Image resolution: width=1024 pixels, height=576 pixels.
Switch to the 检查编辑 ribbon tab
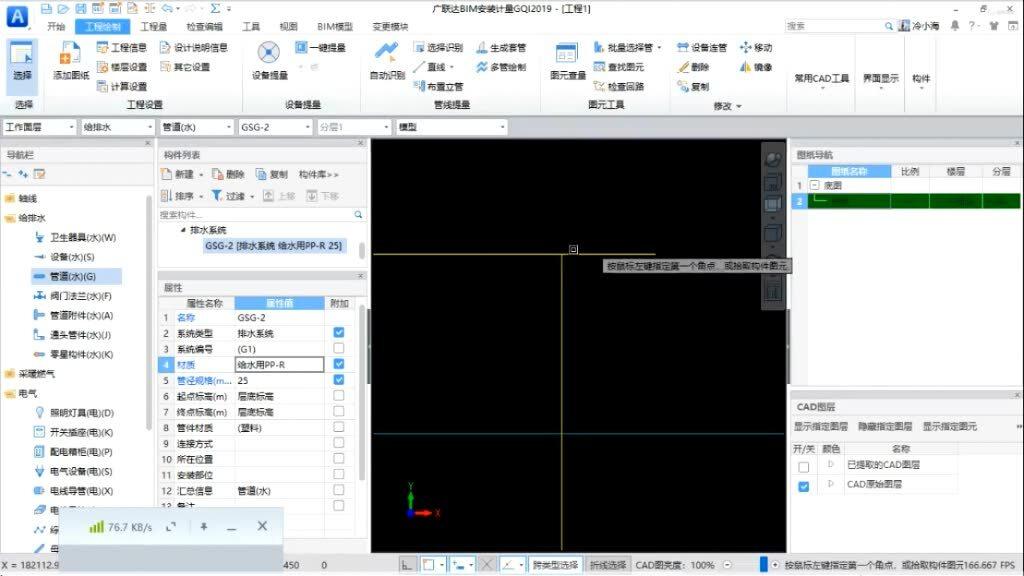click(204, 27)
